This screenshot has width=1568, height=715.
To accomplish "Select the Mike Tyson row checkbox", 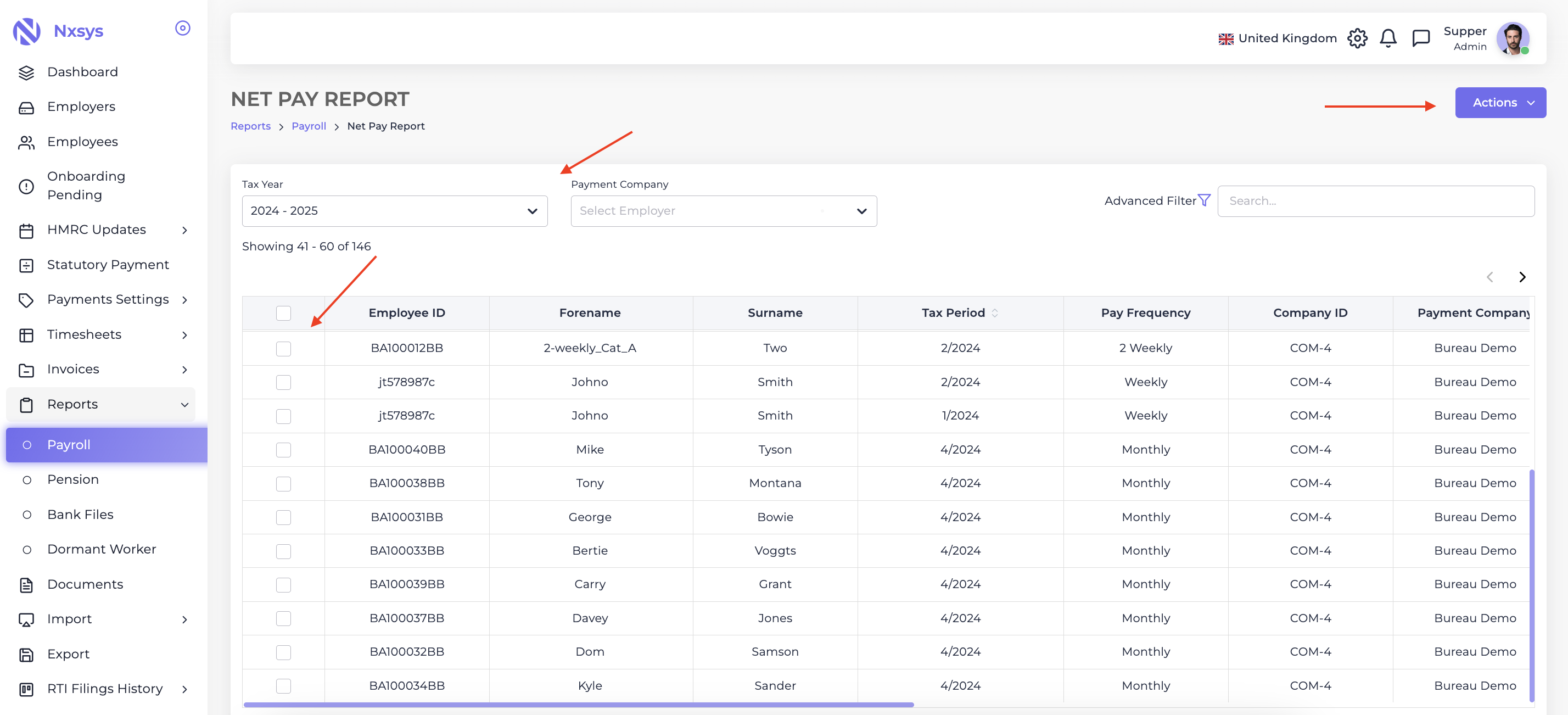I will click(283, 450).
